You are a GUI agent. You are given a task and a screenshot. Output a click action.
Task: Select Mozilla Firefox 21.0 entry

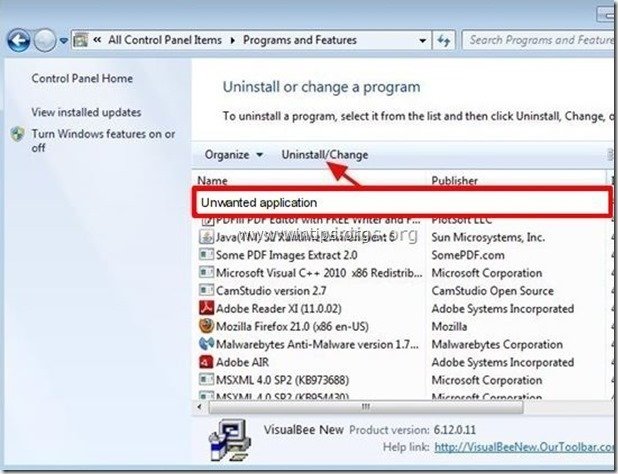click(292, 327)
